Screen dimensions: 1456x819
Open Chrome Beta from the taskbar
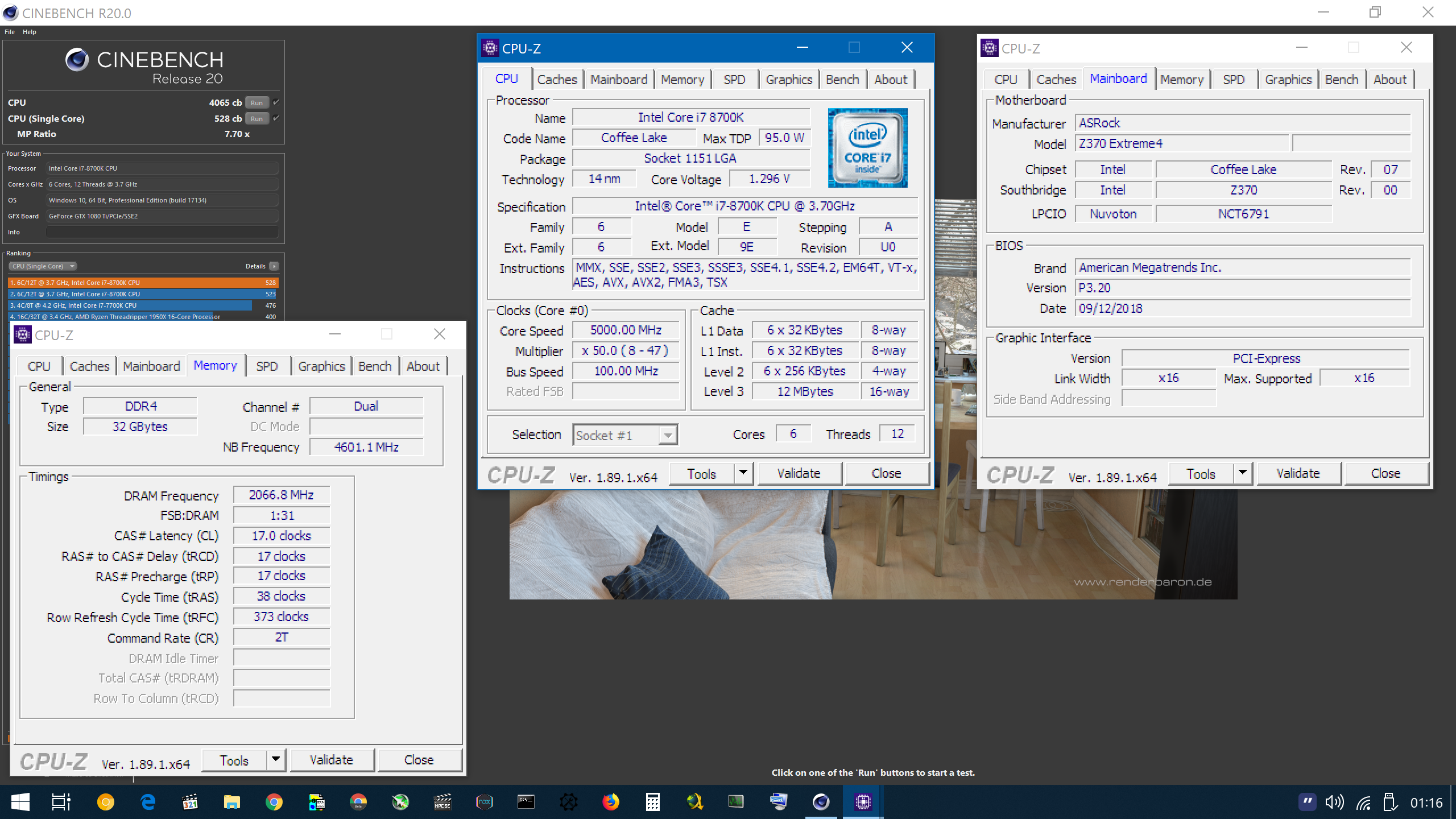click(x=358, y=802)
